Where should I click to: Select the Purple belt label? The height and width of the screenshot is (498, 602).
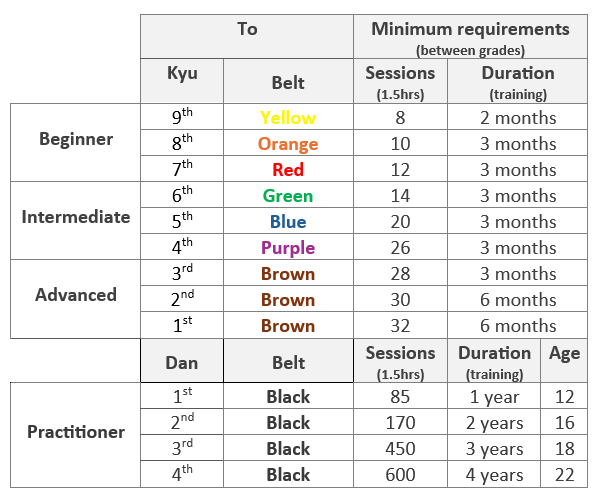pyautogui.click(x=288, y=248)
